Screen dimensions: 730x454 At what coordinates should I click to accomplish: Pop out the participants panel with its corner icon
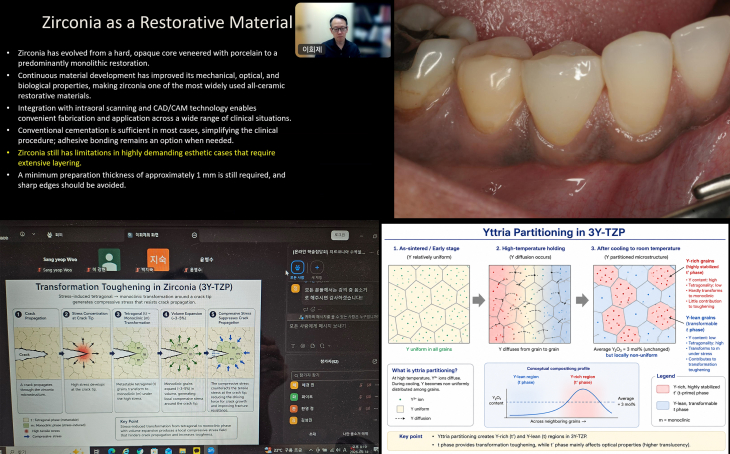tap(375, 361)
